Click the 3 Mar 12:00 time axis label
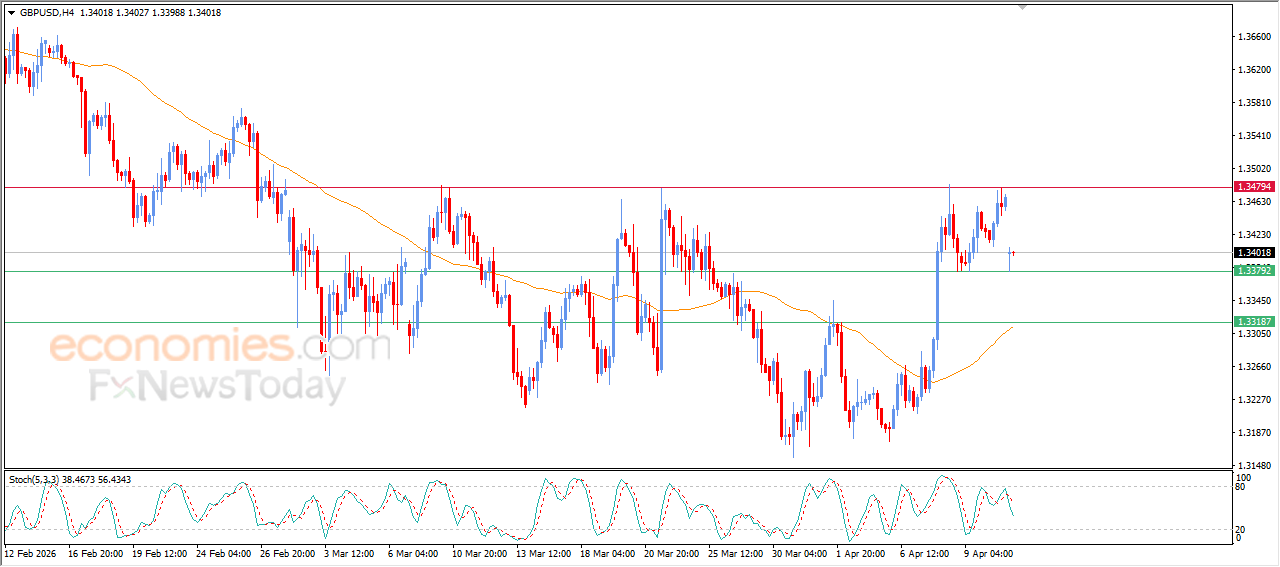The height and width of the screenshot is (567, 1280). 351,552
